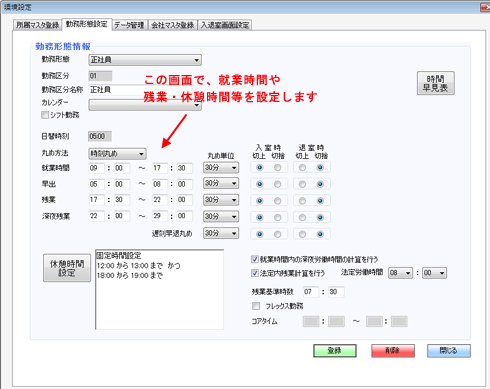Select 入室時 切捨 radio for 残業
This screenshot has height=389, width=490.
tap(277, 201)
